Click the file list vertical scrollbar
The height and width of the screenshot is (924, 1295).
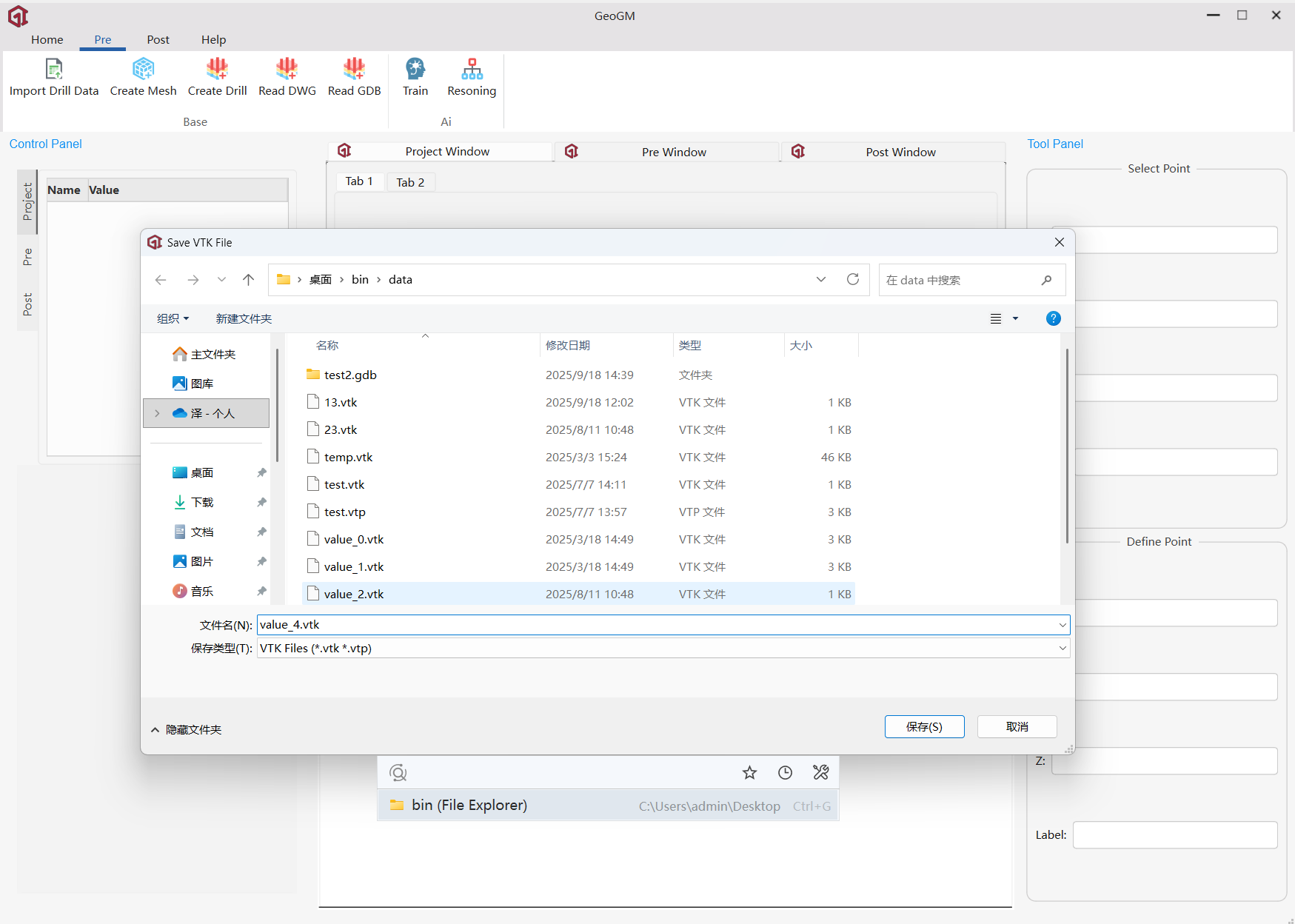[1066, 444]
